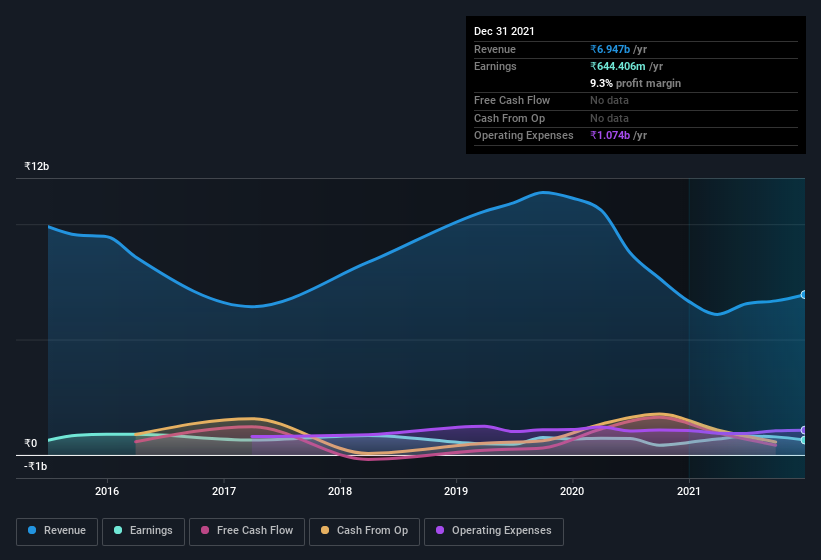Click the Free Cash Flow row label in tooltip
821x560 pixels.
[512, 100]
